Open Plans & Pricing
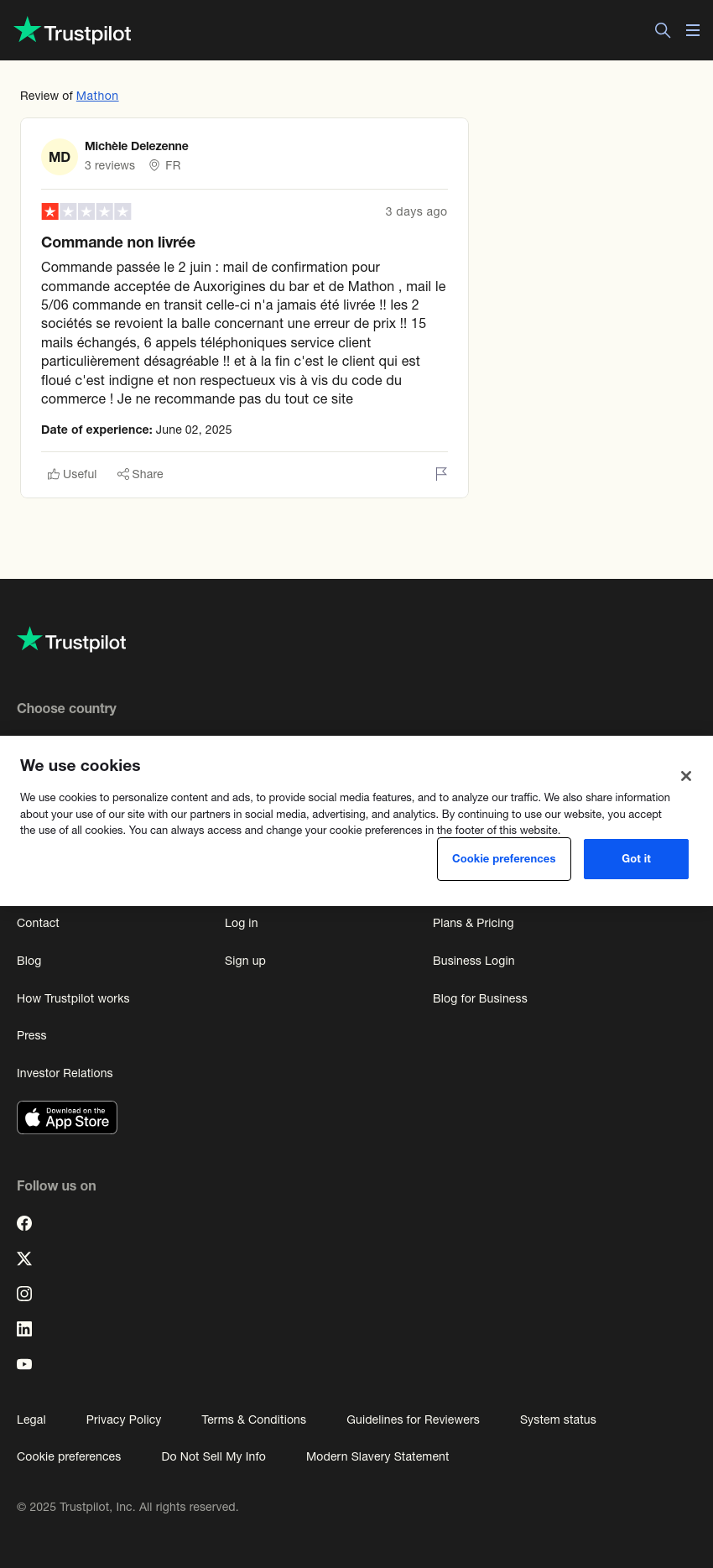Viewport: 713px width, 1568px height. click(x=473, y=923)
